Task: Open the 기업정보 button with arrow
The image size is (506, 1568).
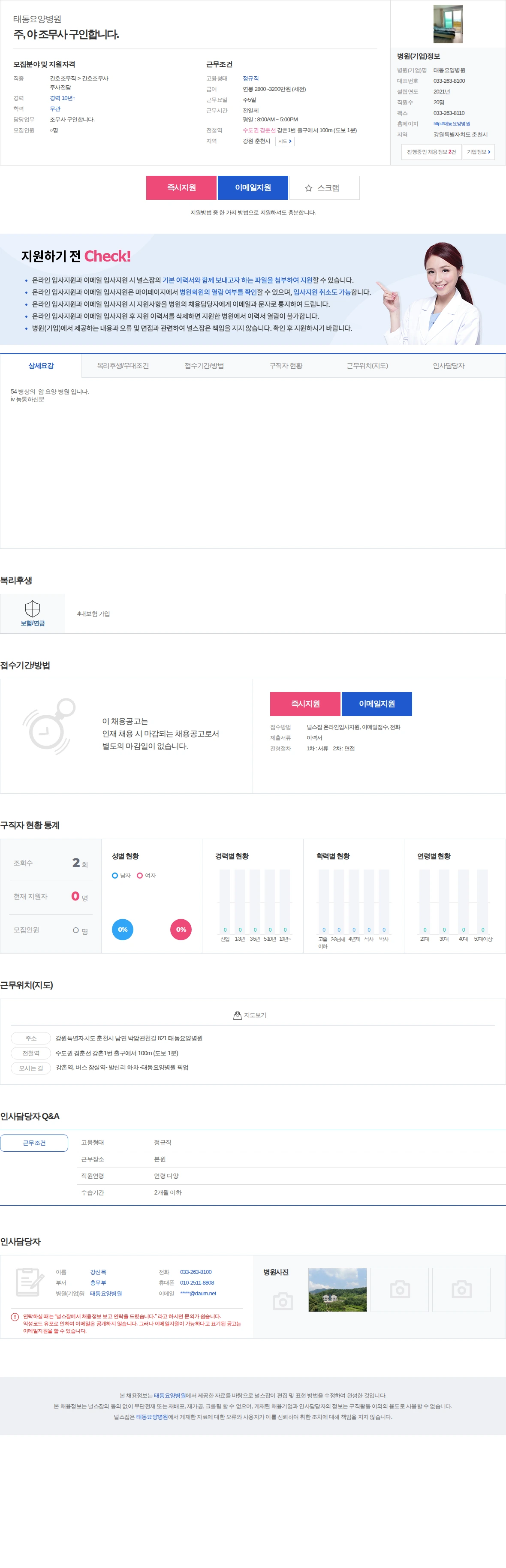Action: 479,151
